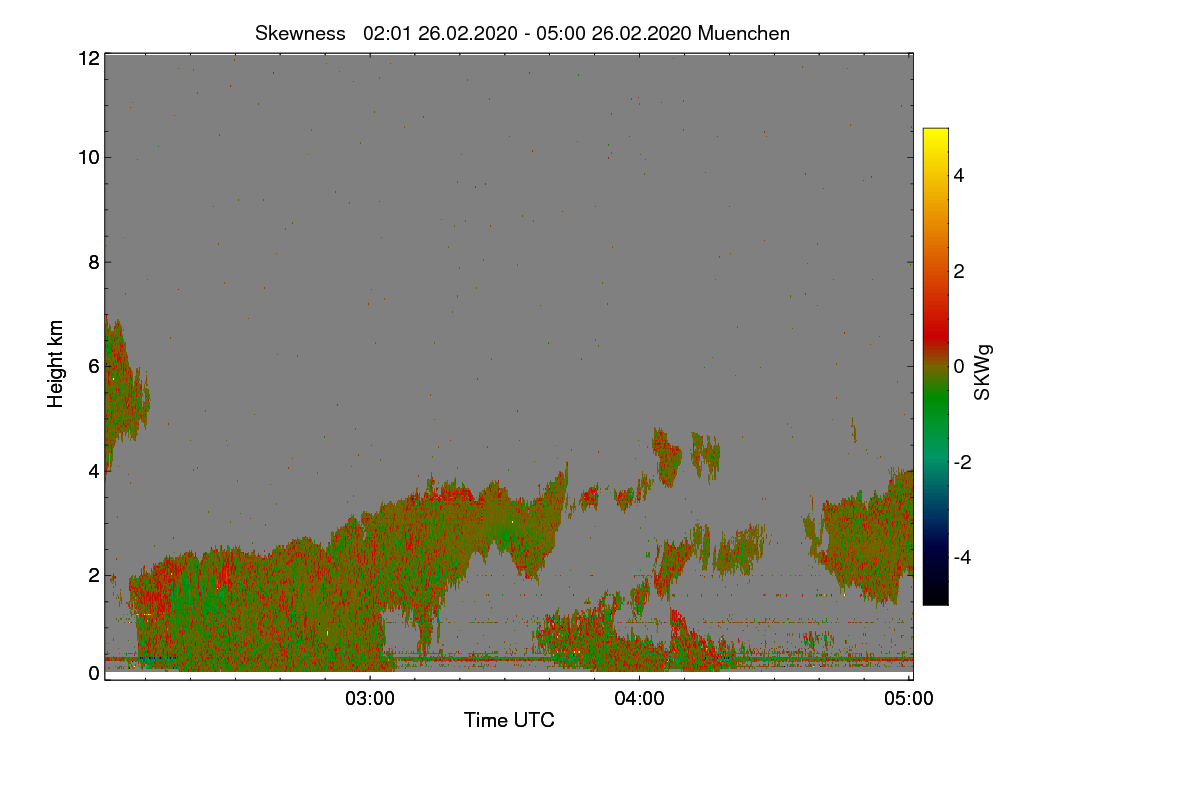The image size is (1200, 800).
Task: Click the 'Time UTC' x-axis label
Action: coord(509,720)
